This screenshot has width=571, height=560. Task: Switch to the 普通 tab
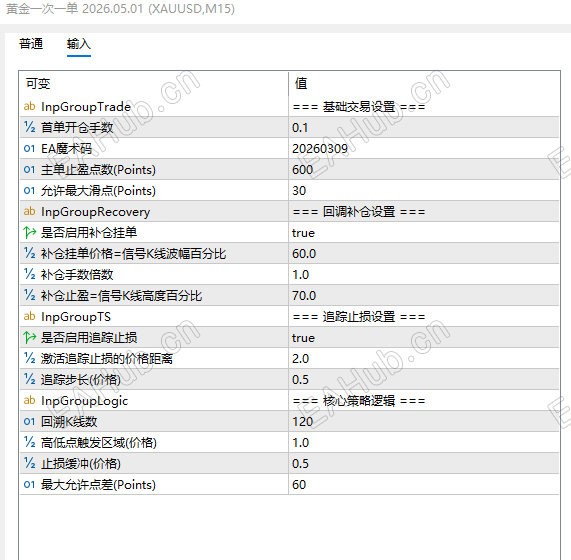click(31, 44)
